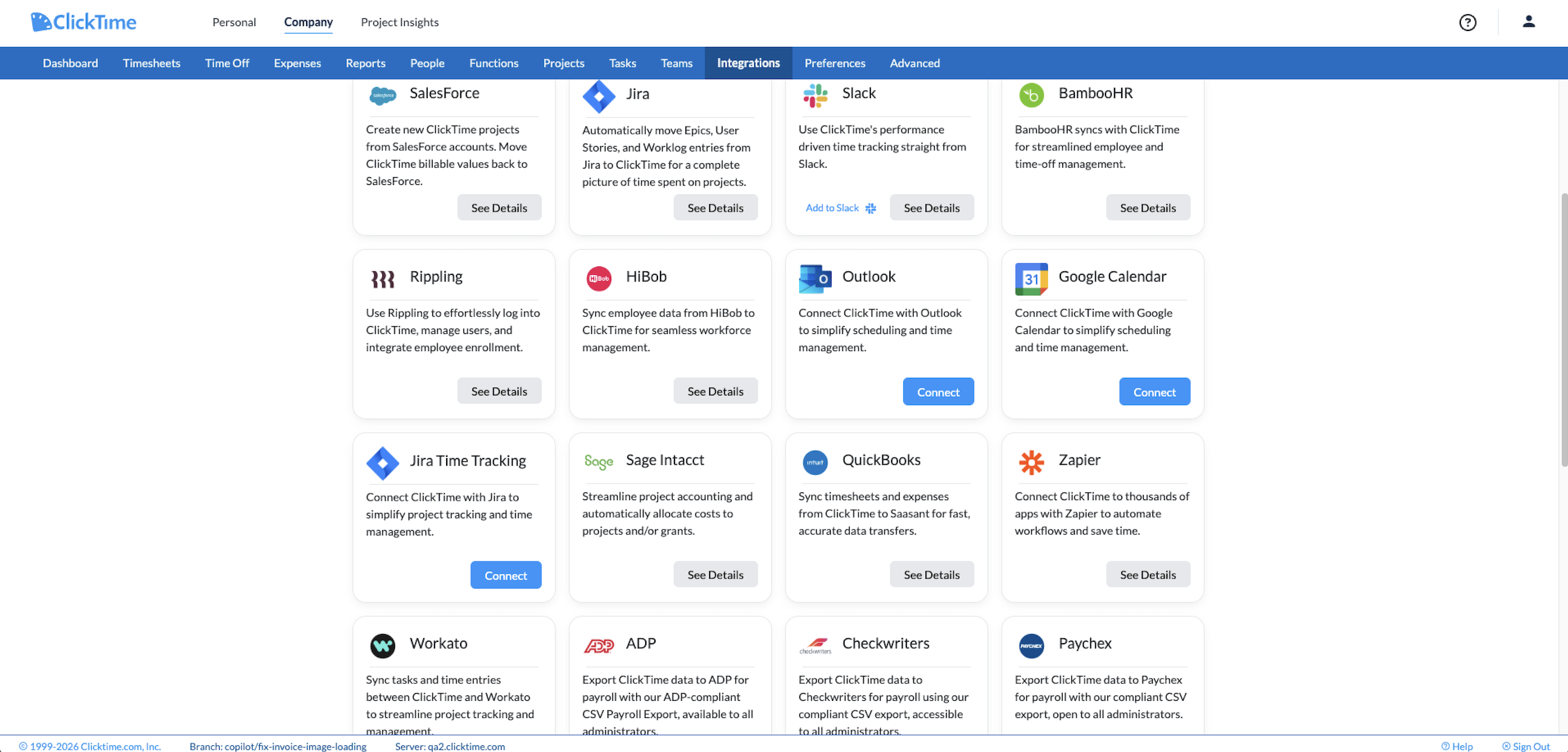
Task: Open the user account profile icon
Action: 1528,22
